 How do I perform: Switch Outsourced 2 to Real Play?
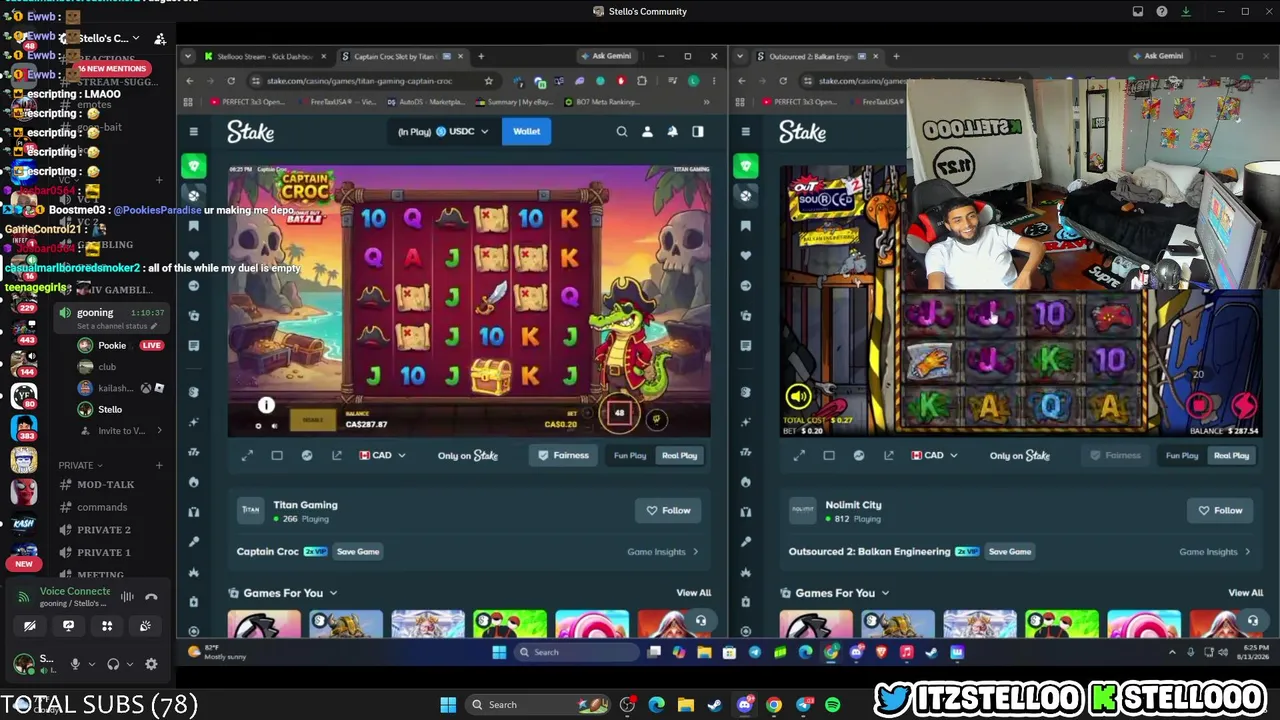pos(1231,456)
